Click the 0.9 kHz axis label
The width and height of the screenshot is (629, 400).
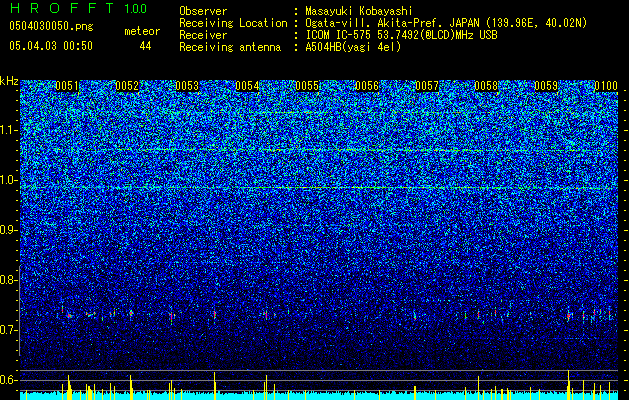[x=9, y=230]
